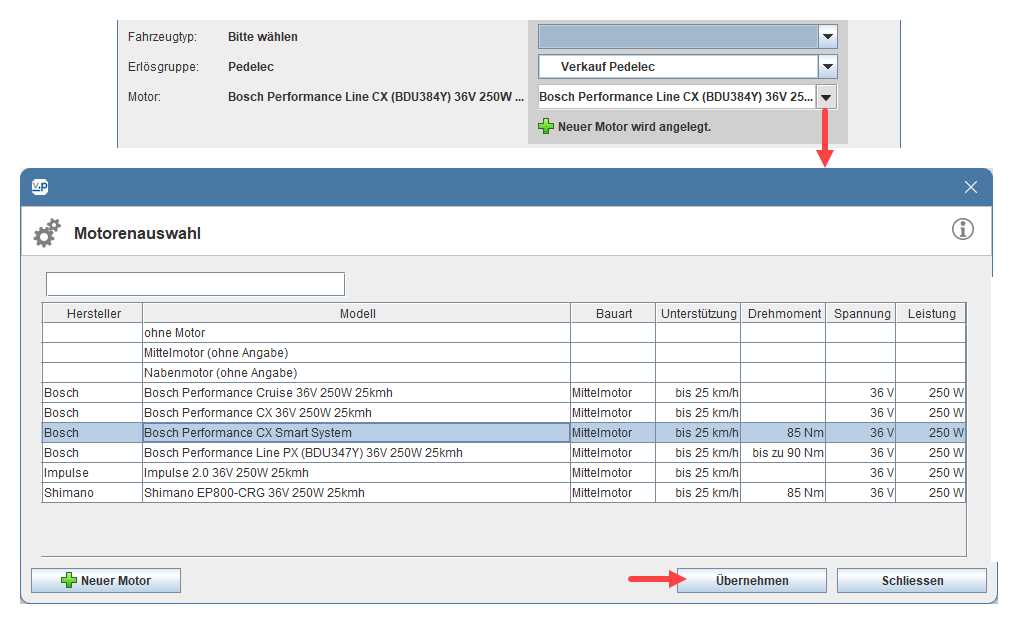Click 85 Nm cell in highlighted Smart System row

pos(784,433)
